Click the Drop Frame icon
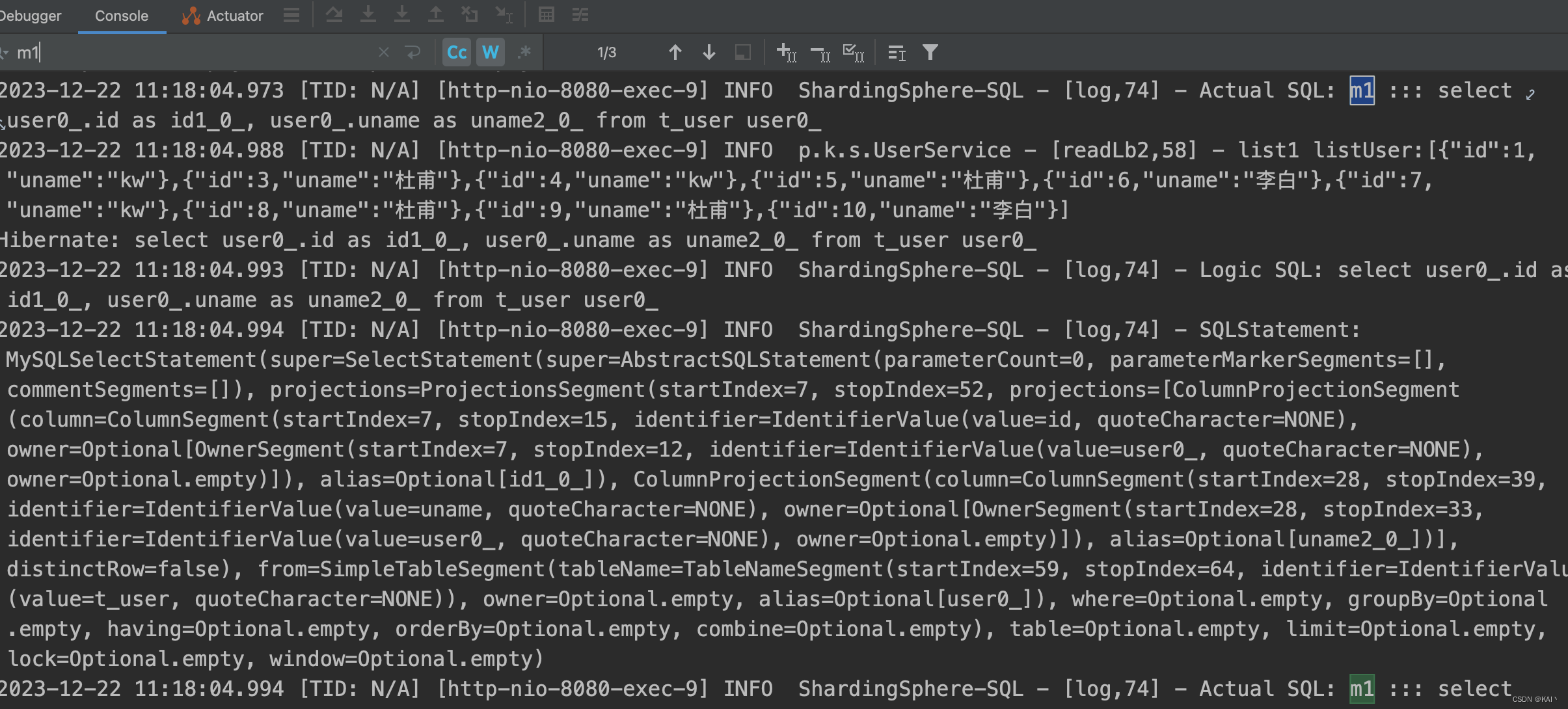Image resolution: width=1568 pixels, height=709 pixels. [x=469, y=14]
